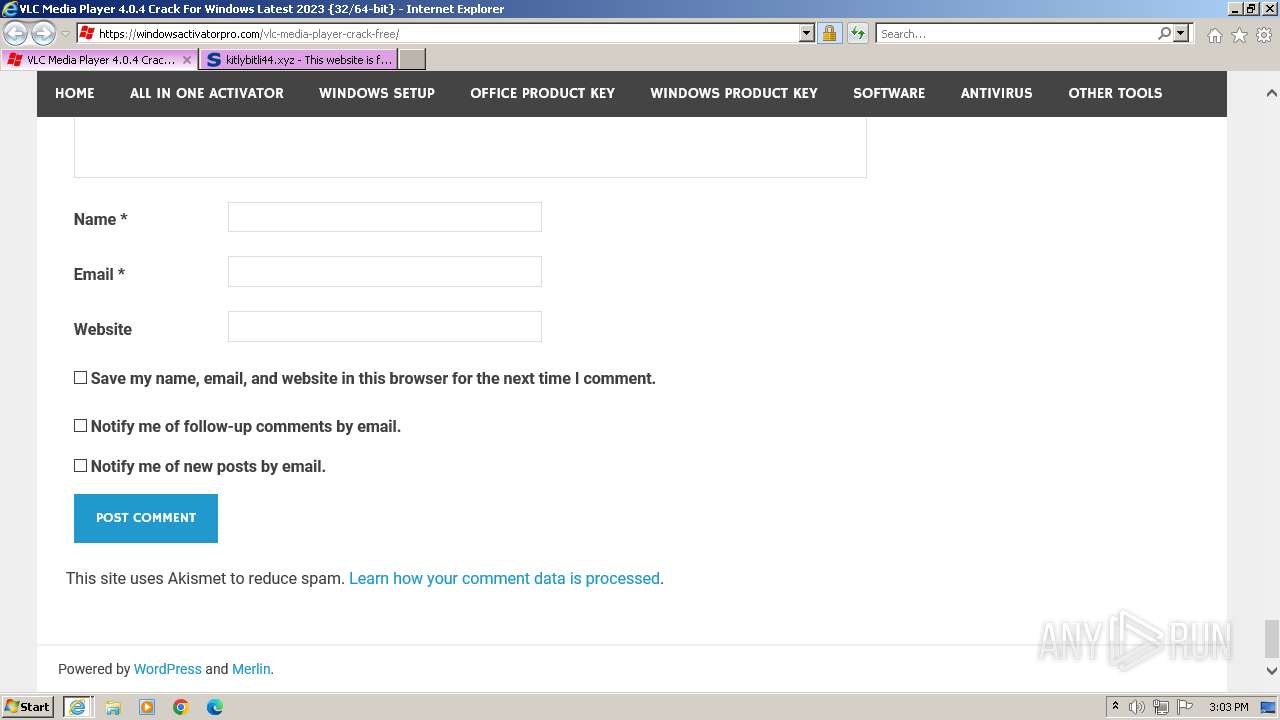Open the Tools gear icon
The image size is (1280, 720).
(1264, 35)
